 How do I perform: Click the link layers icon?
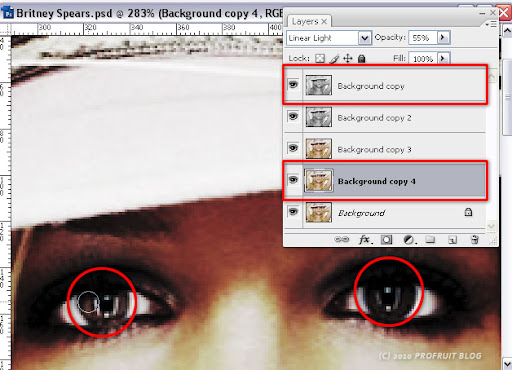[341, 240]
